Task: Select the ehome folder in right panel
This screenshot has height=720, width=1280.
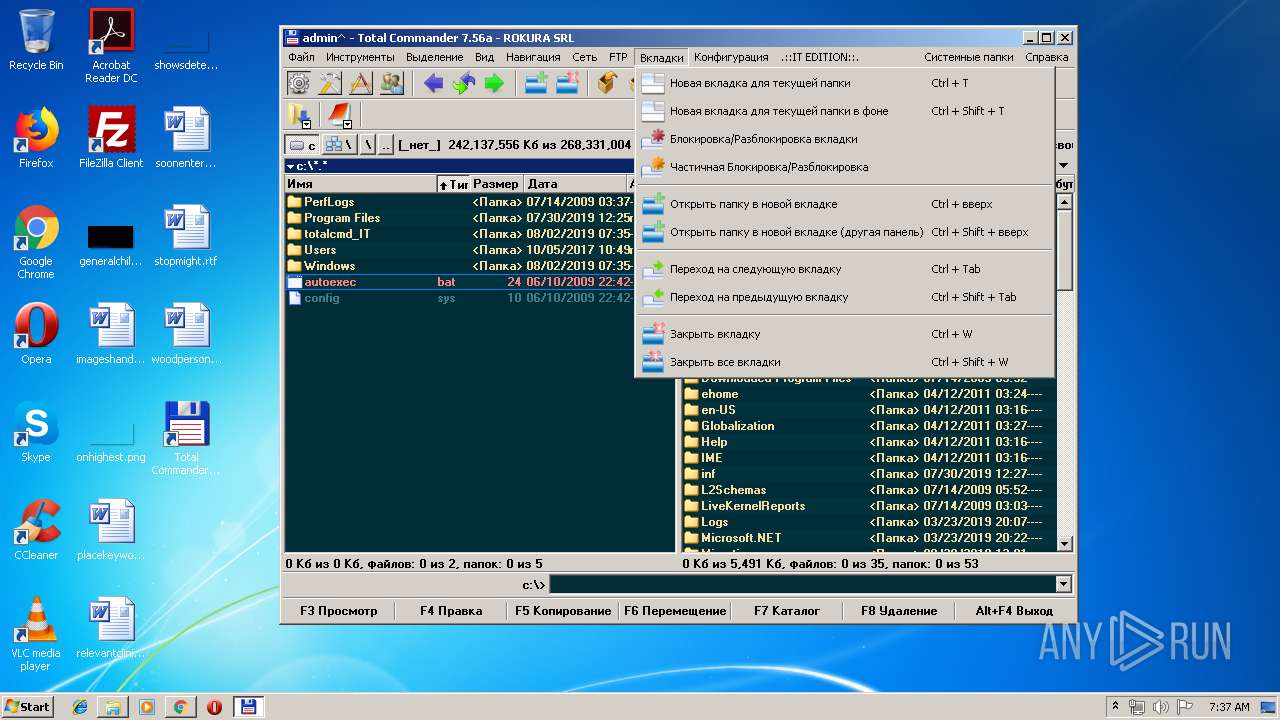Action: point(868,394)
